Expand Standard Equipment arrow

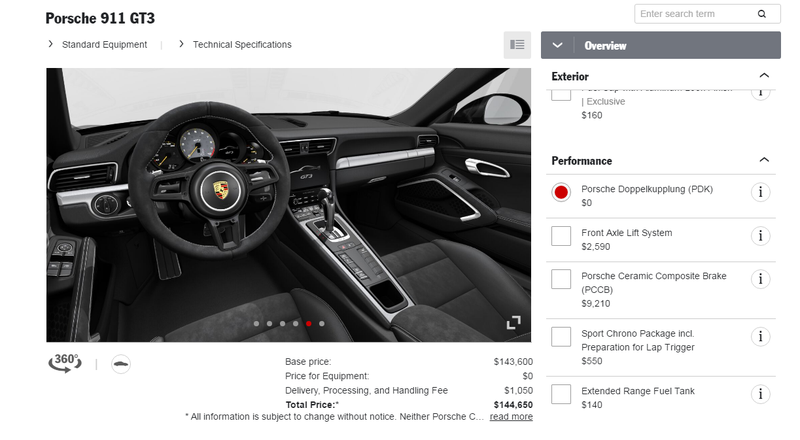tap(51, 44)
